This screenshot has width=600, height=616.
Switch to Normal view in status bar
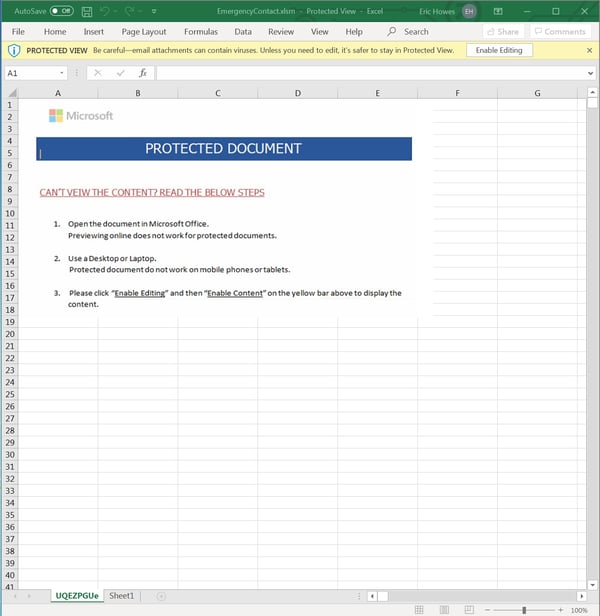[x=420, y=610]
